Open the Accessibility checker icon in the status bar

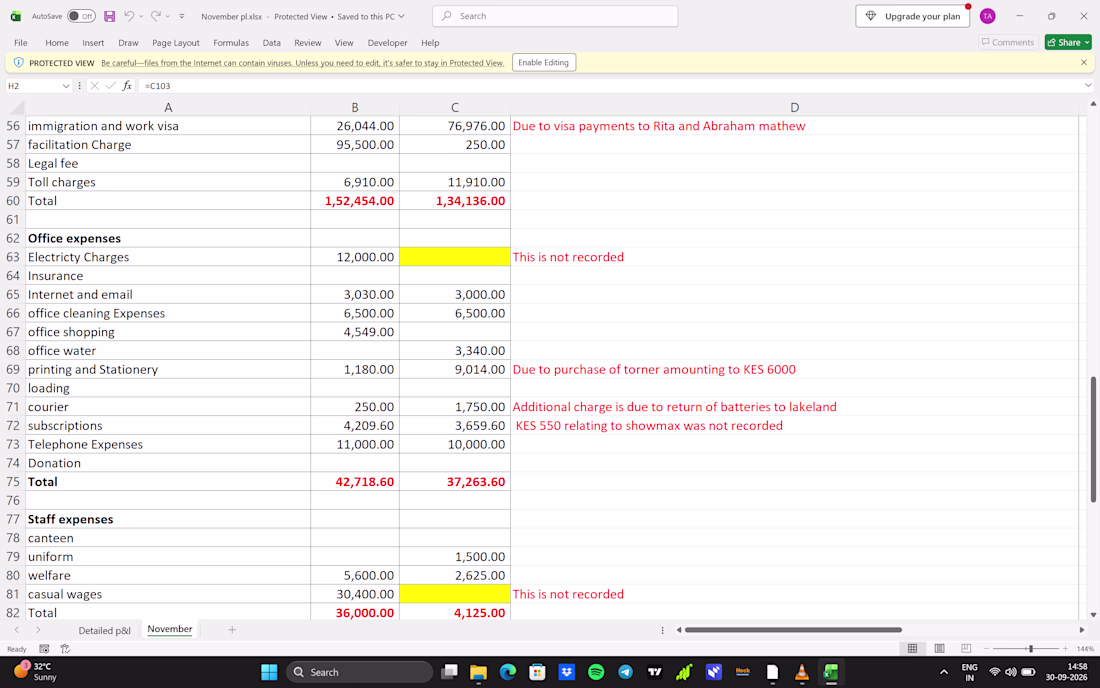[x=65, y=649]
